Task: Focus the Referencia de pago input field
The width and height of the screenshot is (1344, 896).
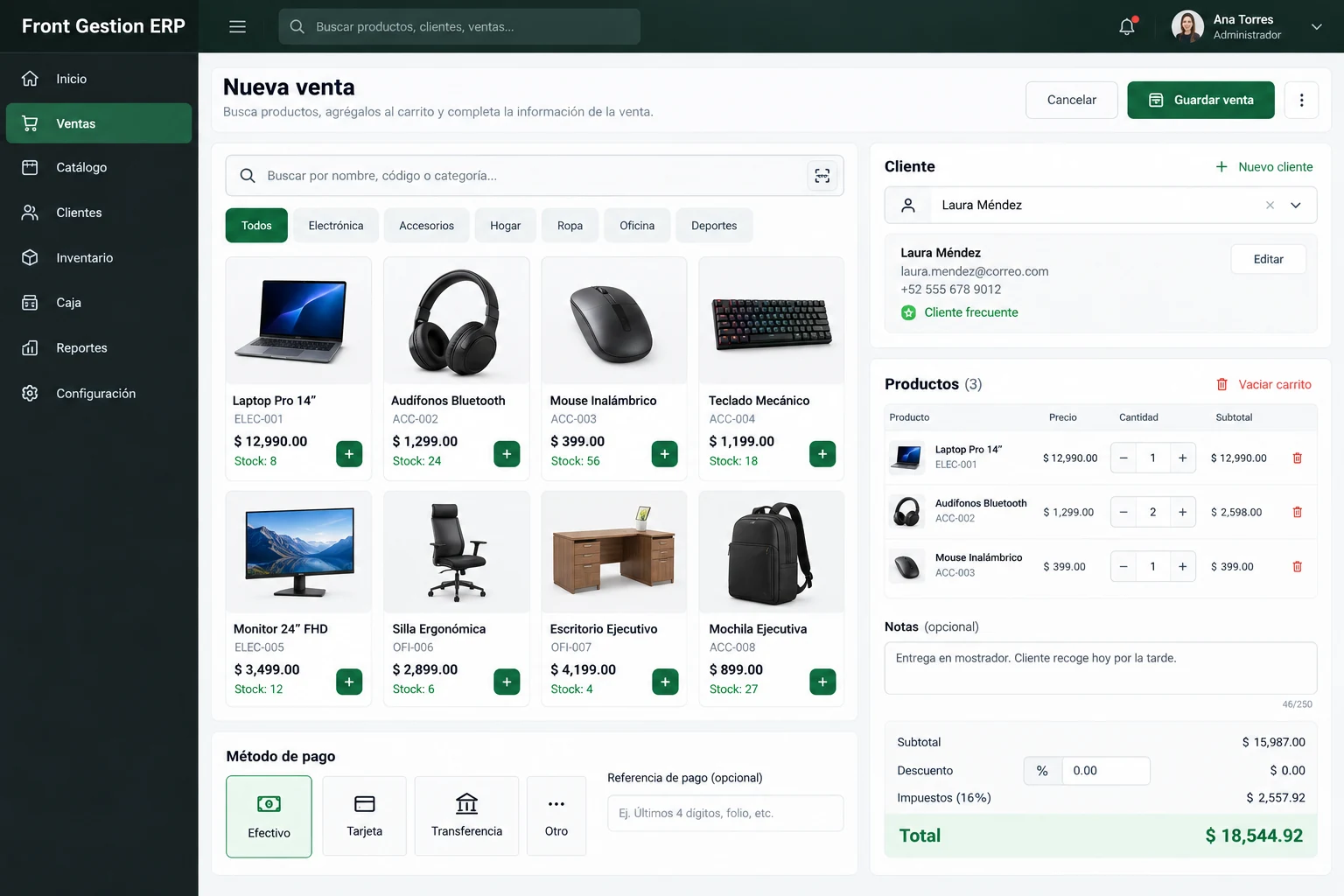Action: coord(725,813)
